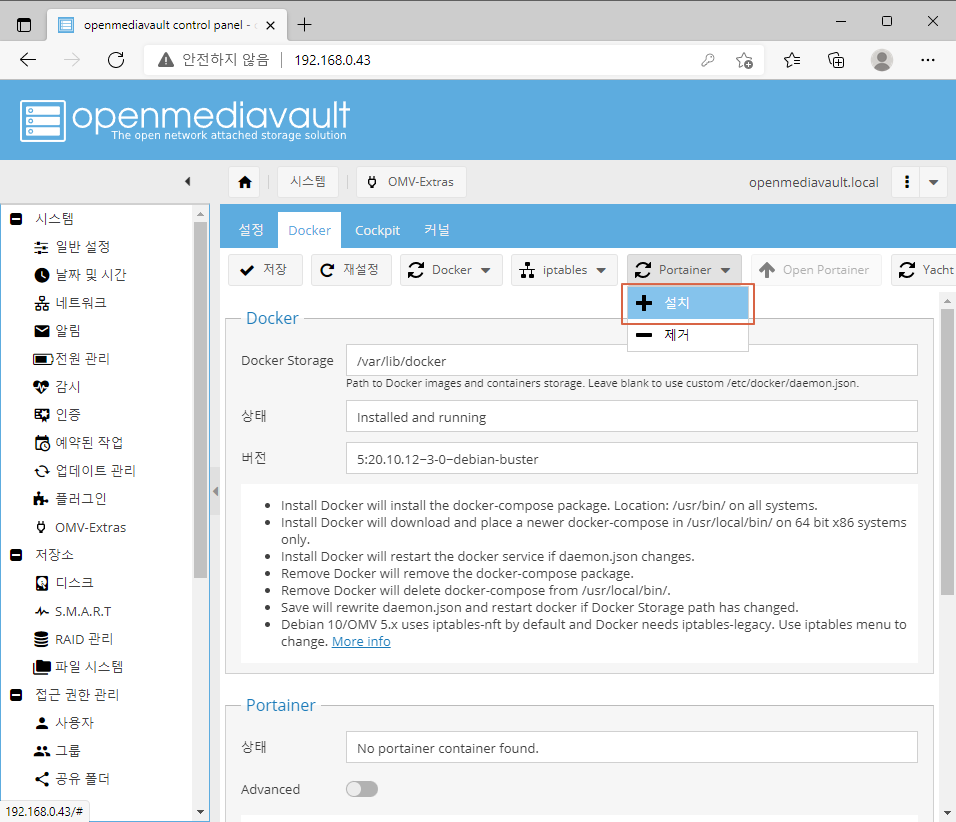Toggle the Advanced switch
Viewport: 956px width, 822px height.
coord(362,789)
